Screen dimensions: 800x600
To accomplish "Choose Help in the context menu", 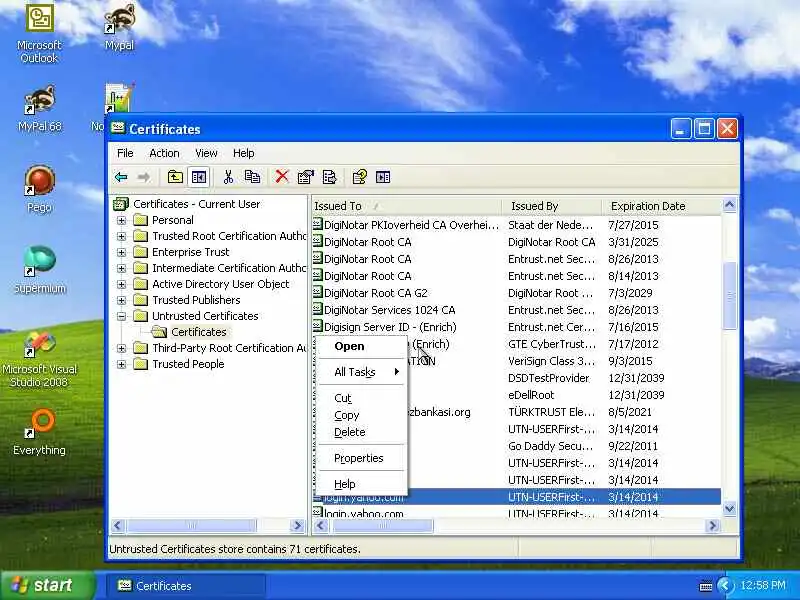I will point(361,484).
